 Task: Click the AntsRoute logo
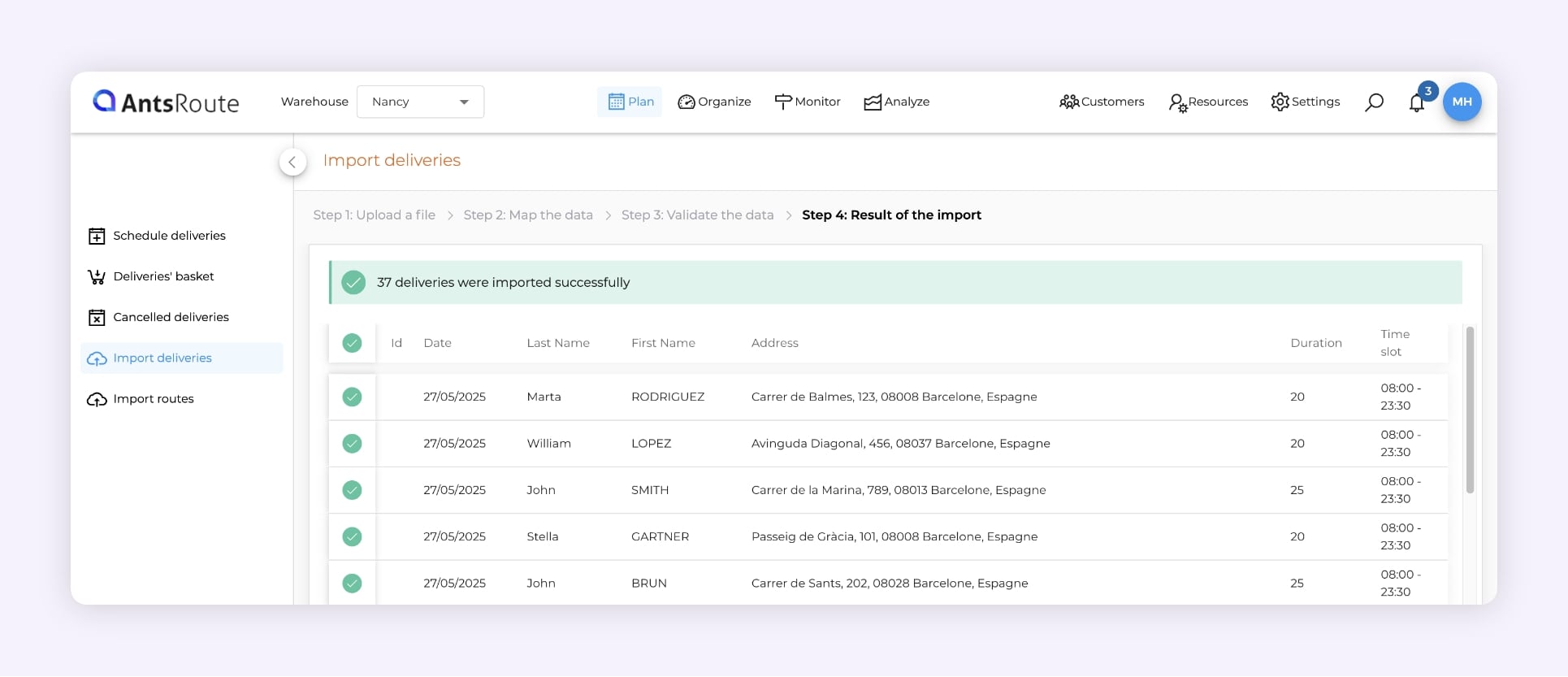166,102
